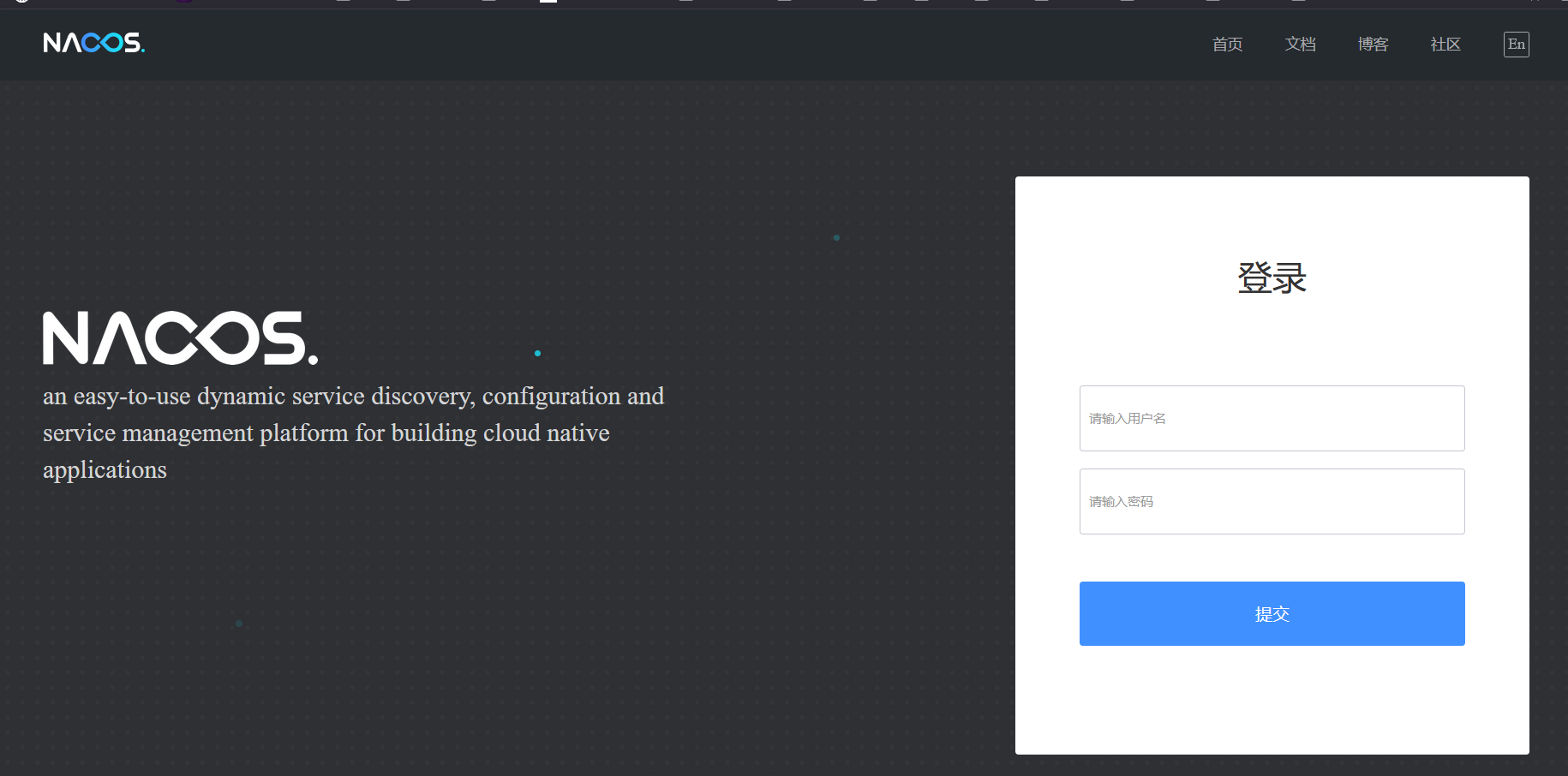Image resolution: width=1568 pixels, height=776 pixels.
Task: Switch language with the En toggle
Action: click(x=1517, y=45)
